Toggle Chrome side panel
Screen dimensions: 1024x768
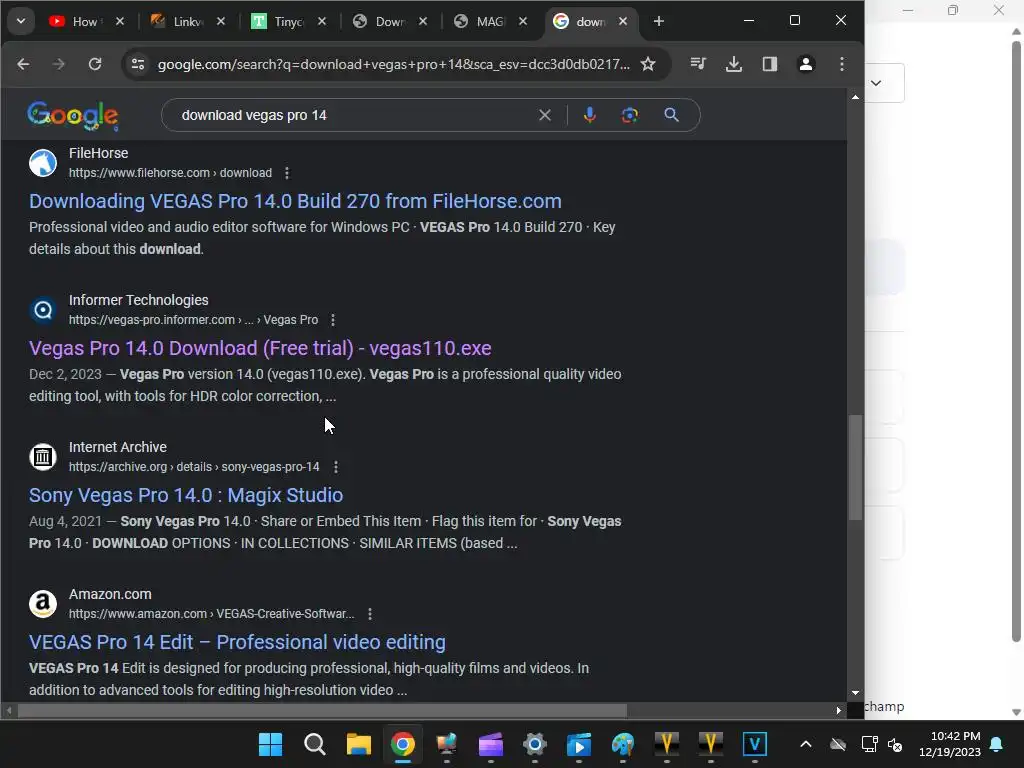tap(770, 64)
